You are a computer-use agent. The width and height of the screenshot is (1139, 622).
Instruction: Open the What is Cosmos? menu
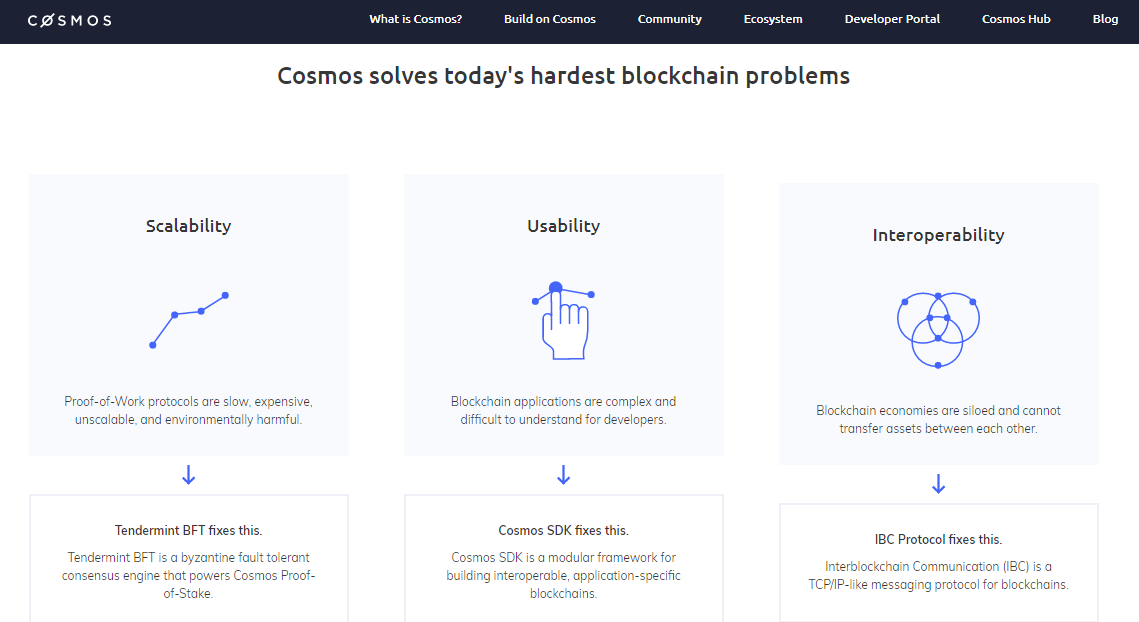point(416,19)
